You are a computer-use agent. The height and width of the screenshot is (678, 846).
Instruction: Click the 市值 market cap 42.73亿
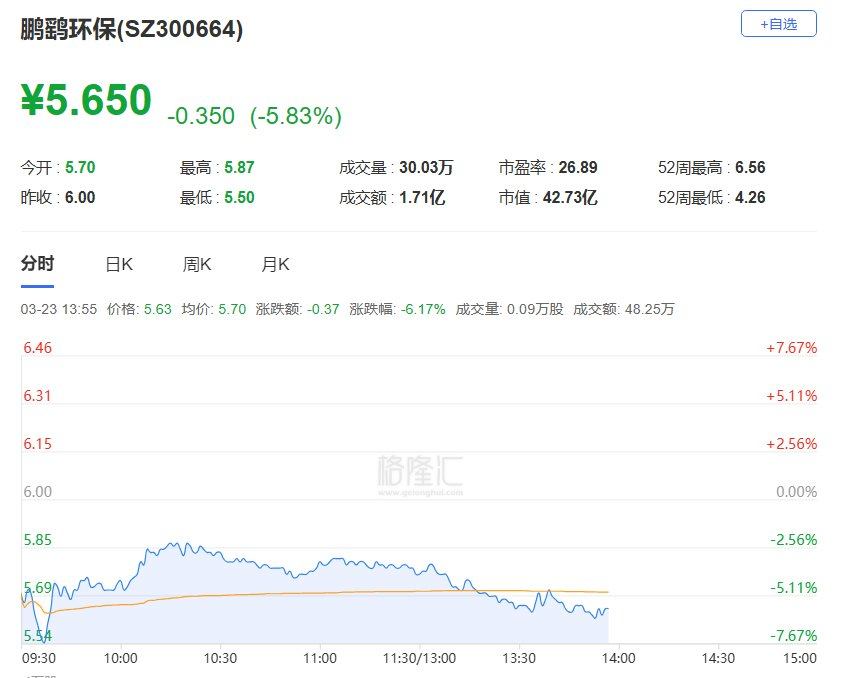tap(572, 198)
